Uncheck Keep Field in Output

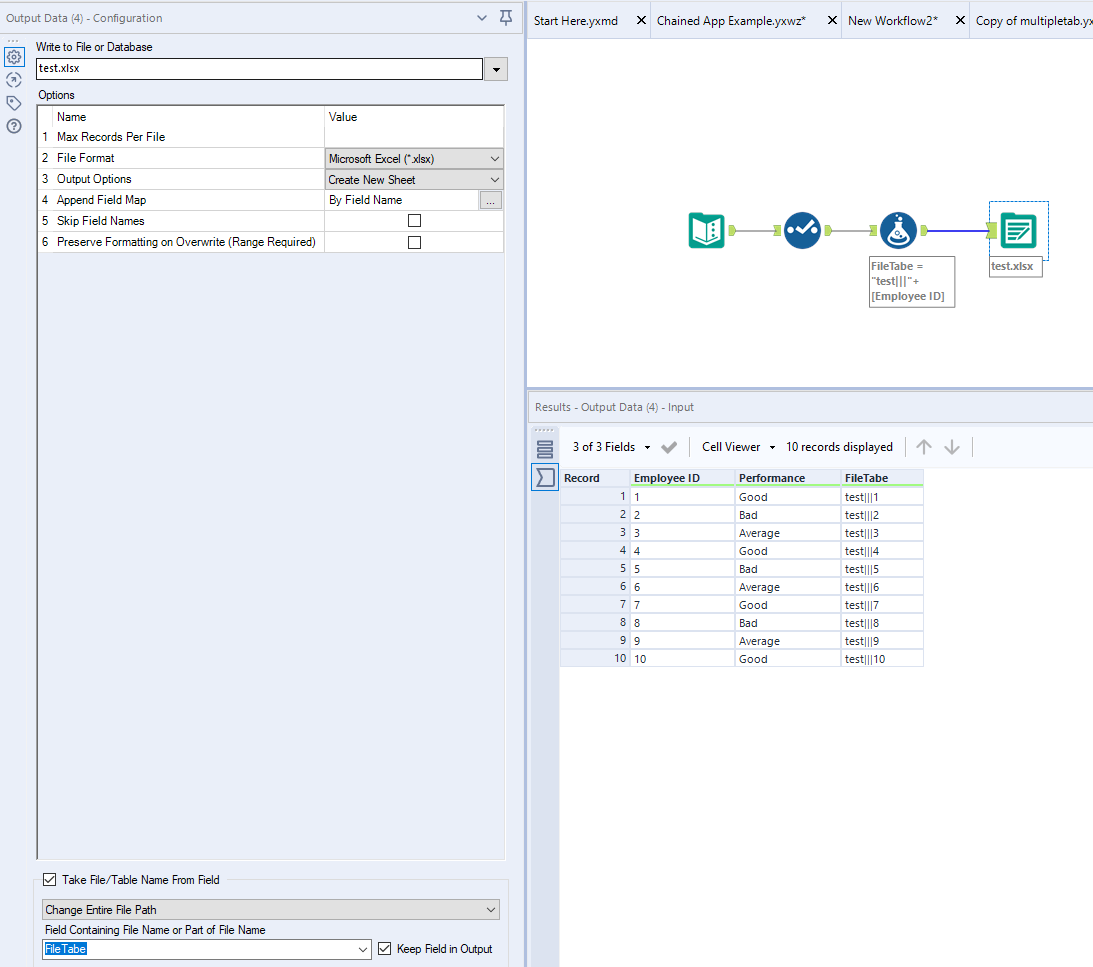click(x=385, y=948)
